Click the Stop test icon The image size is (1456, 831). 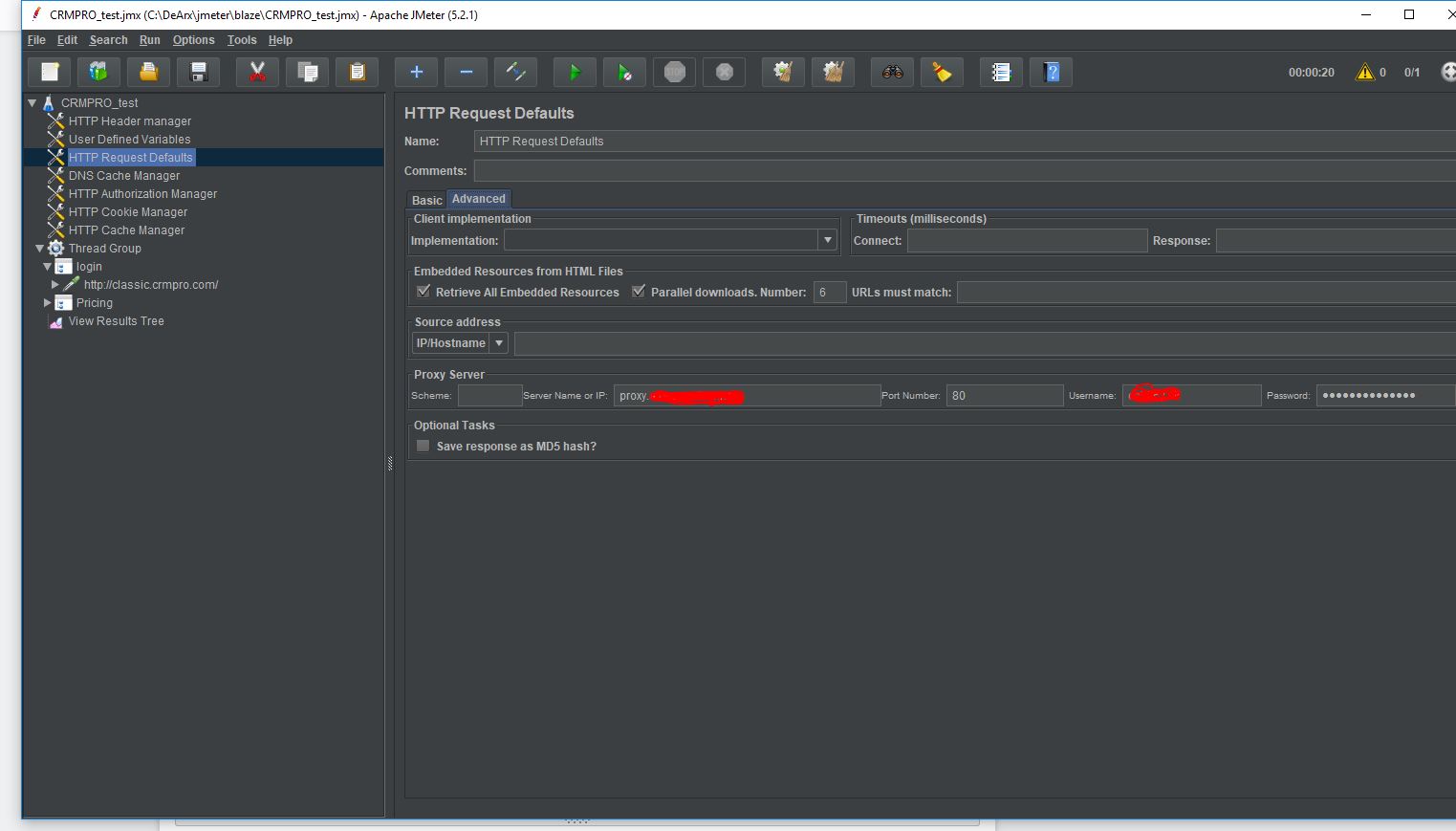pos(675,72)
